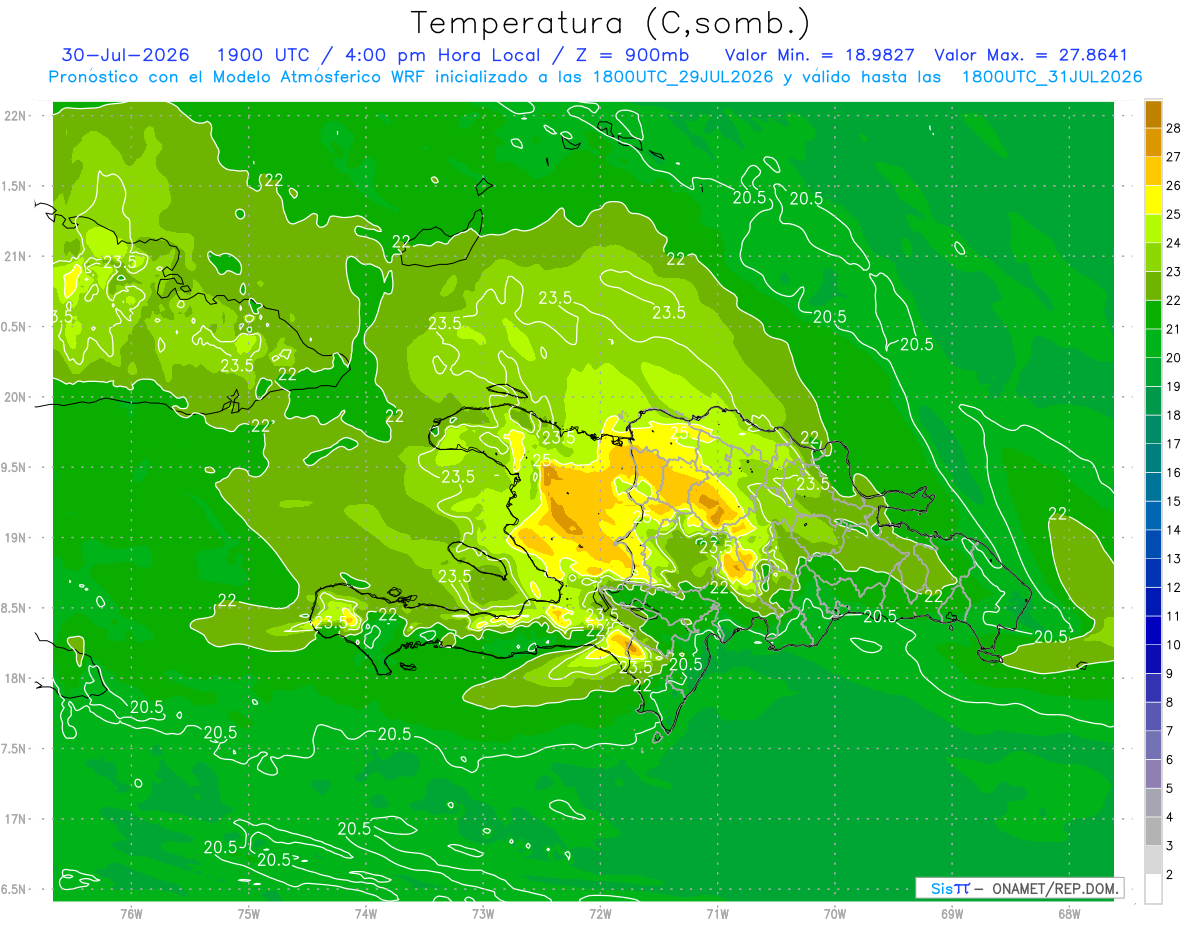Click the "22N" latitude axis label

[x=16, y=115]
